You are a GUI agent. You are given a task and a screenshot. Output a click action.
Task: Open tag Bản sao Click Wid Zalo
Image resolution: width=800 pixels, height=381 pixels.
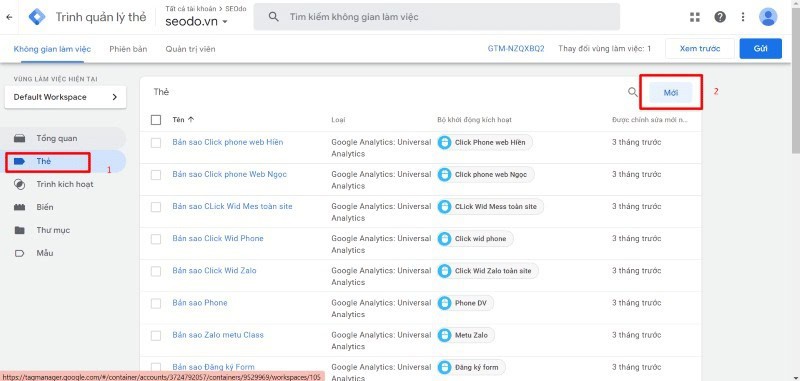(x=214, y=270)
